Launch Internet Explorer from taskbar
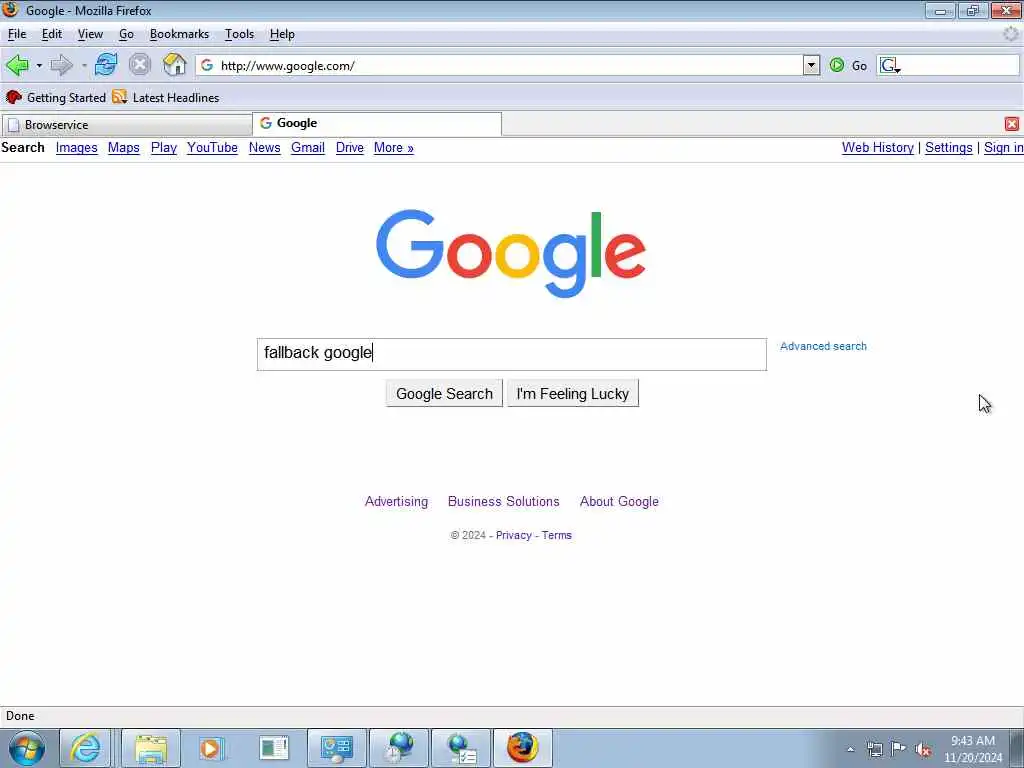Screen dimensions: 1024x768 tap(86, 748)
